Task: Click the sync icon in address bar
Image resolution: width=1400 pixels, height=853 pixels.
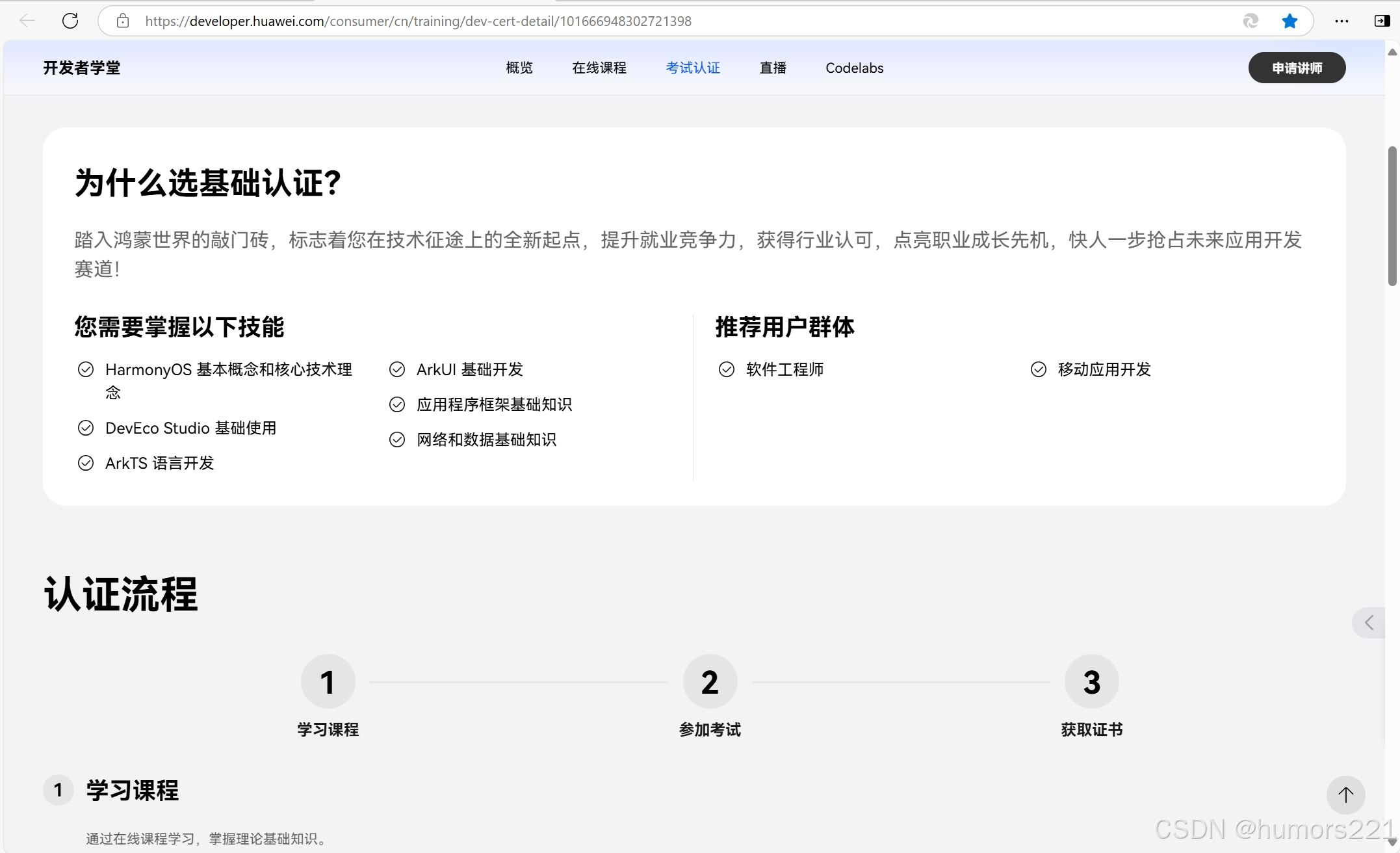Action: click(1251, 21)
